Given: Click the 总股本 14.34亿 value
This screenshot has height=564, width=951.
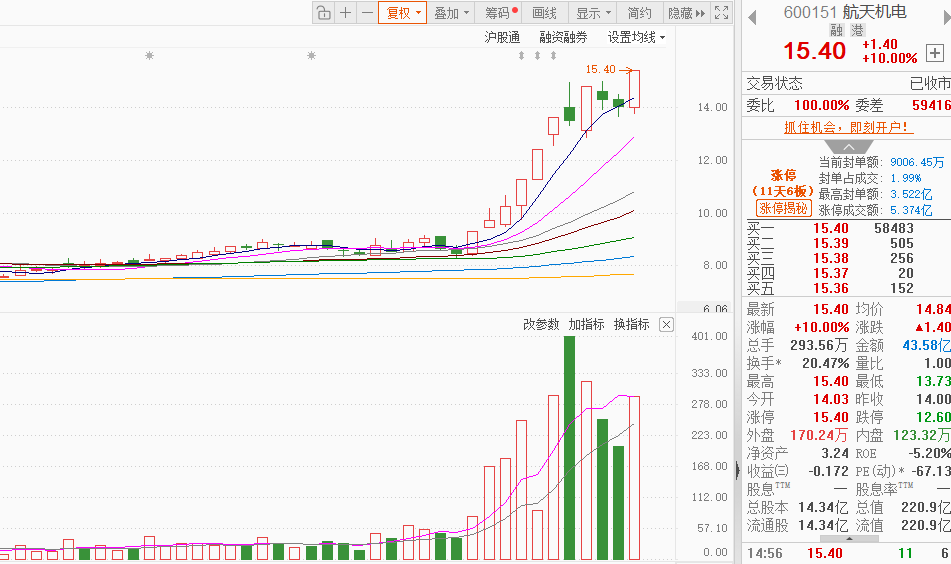Looking at the screenshot, I should (x=823, y=507).
